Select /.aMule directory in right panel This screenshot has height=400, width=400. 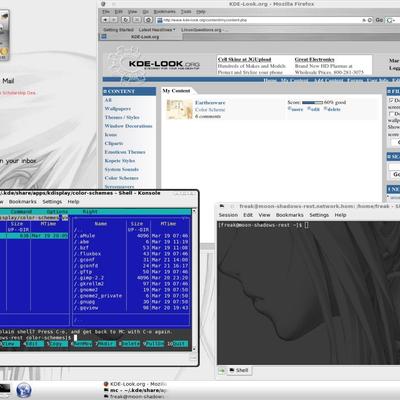pos(131,236)
